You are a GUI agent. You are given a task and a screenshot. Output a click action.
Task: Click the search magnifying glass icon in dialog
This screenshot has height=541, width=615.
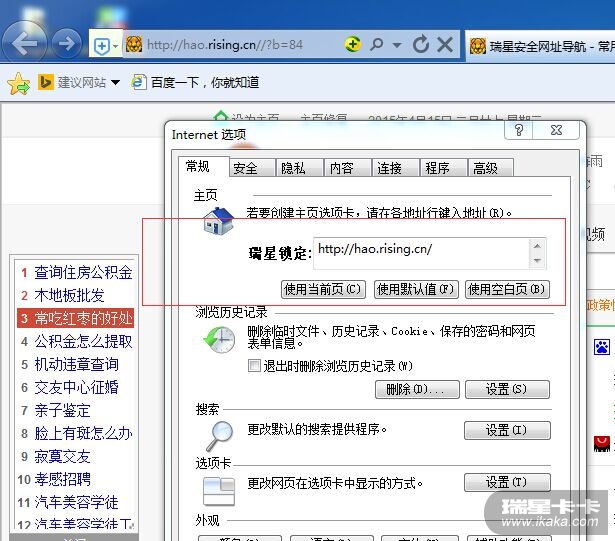[220, 435]
